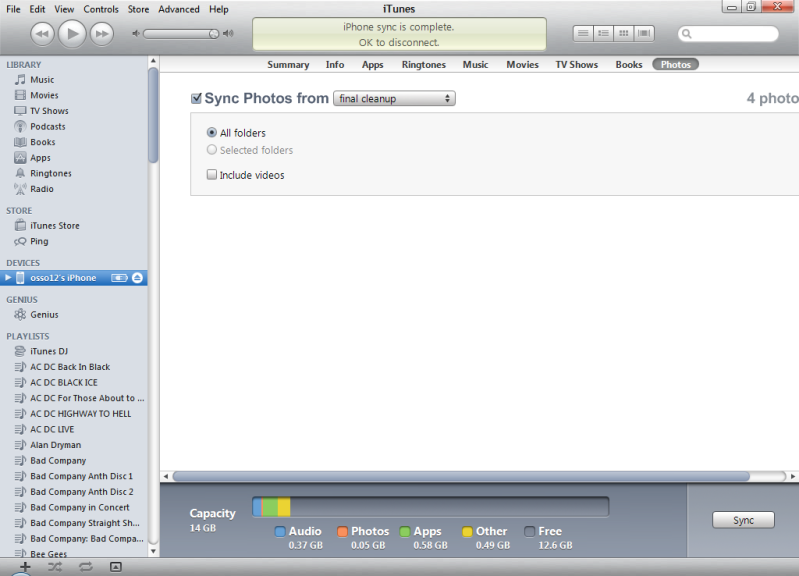Select the Photos tab
799x576 pixels.
coord(676,65)
